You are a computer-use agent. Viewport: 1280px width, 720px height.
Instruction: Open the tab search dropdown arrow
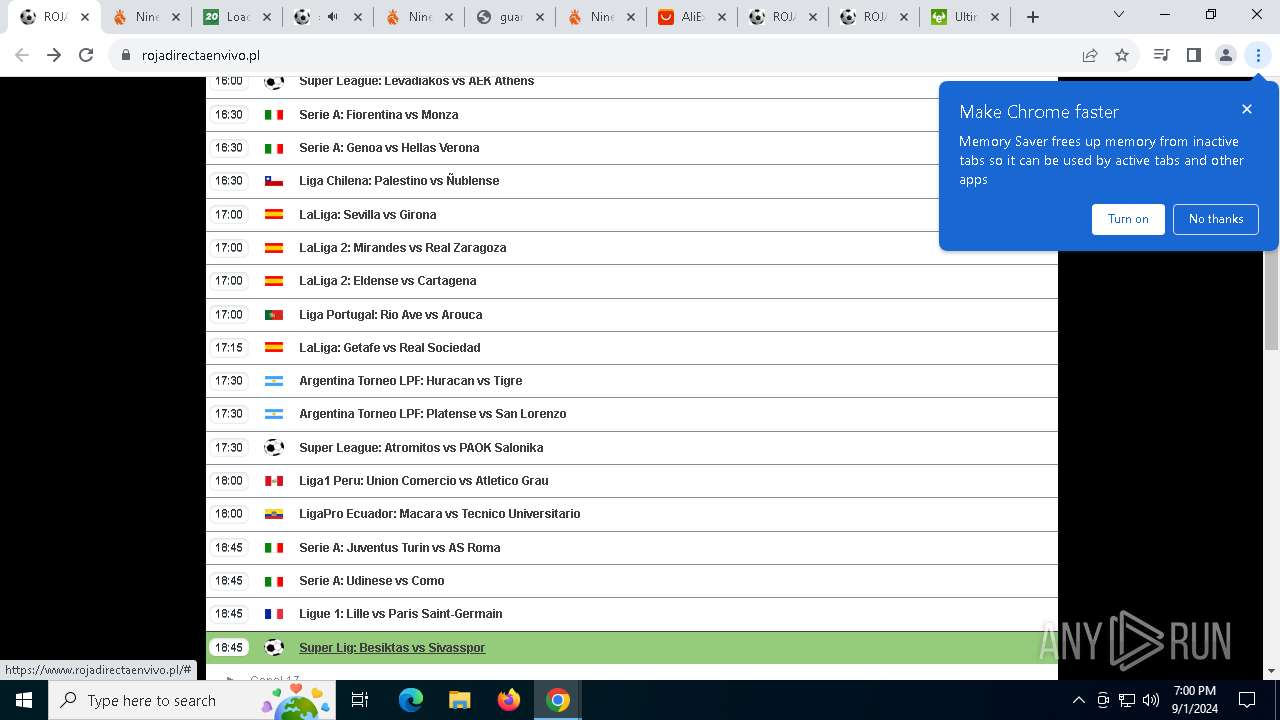[1119, 15]
